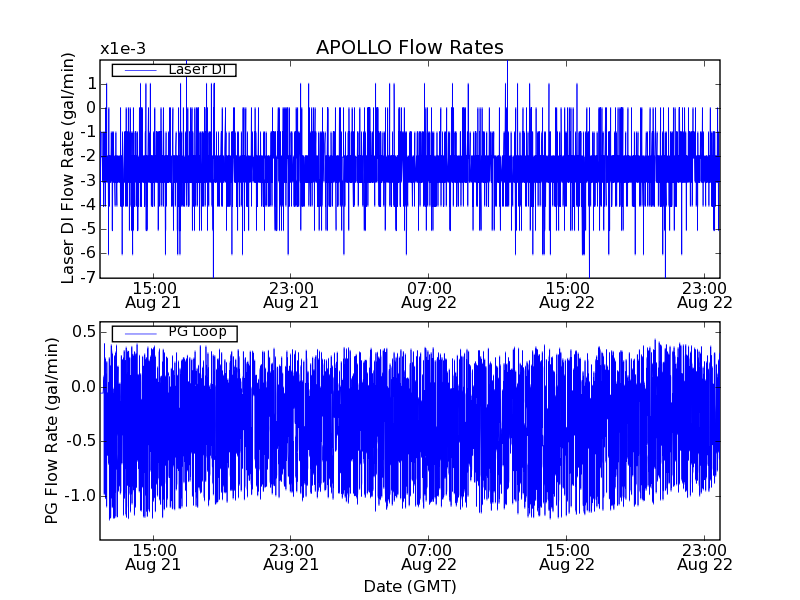
Task: Click the '-0.5' tick on PG axis
Action: (x=82, y=441)
